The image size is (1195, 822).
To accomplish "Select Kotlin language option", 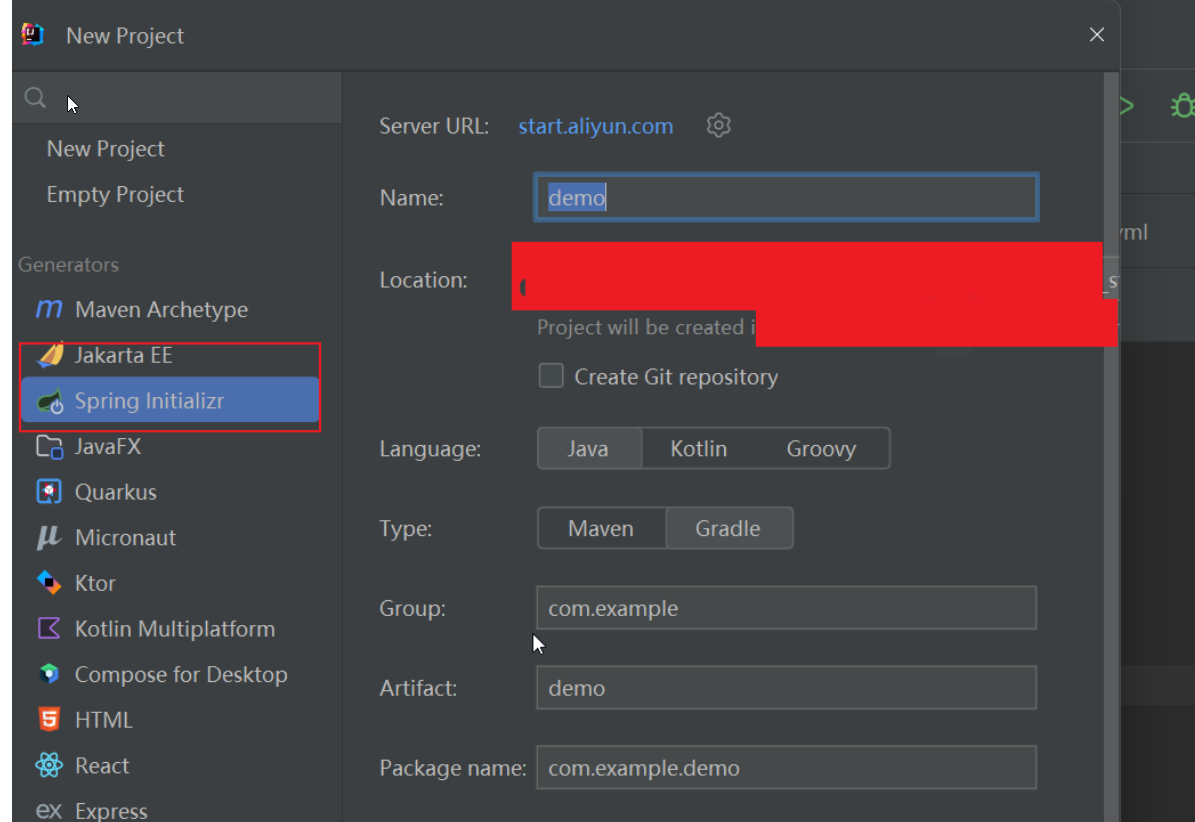I will tap(698, 449).
